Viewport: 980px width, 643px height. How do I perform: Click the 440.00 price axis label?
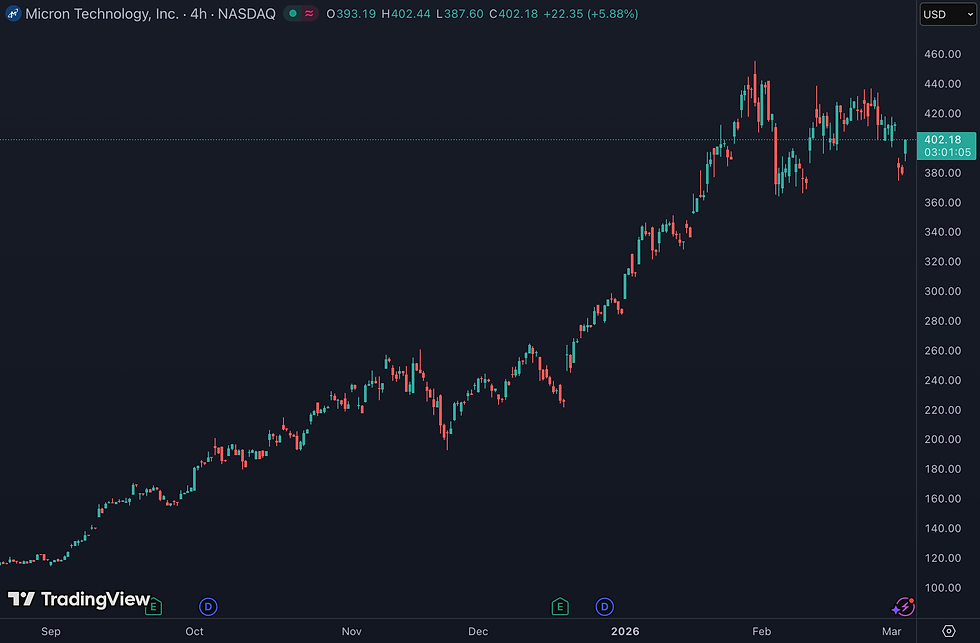[x=942, y=84]
